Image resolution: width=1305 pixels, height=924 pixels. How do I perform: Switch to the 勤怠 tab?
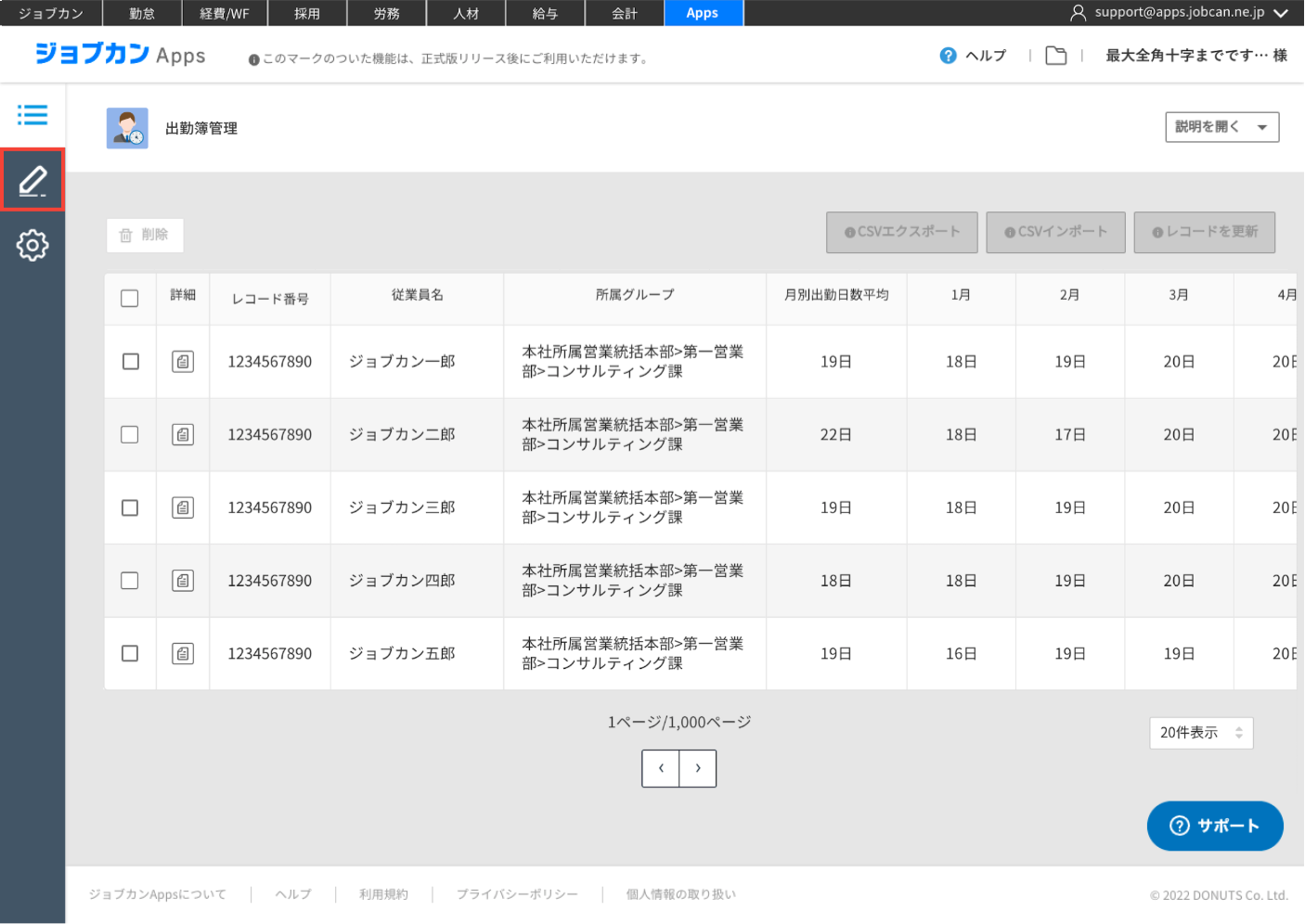click(x=142, y=13)
